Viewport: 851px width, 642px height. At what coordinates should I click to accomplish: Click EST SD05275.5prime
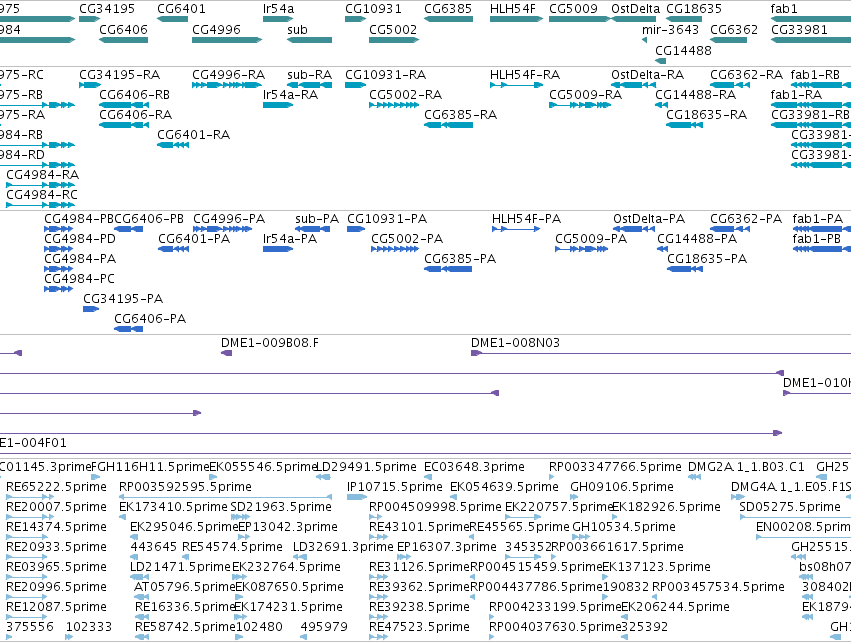pos(795,517)
